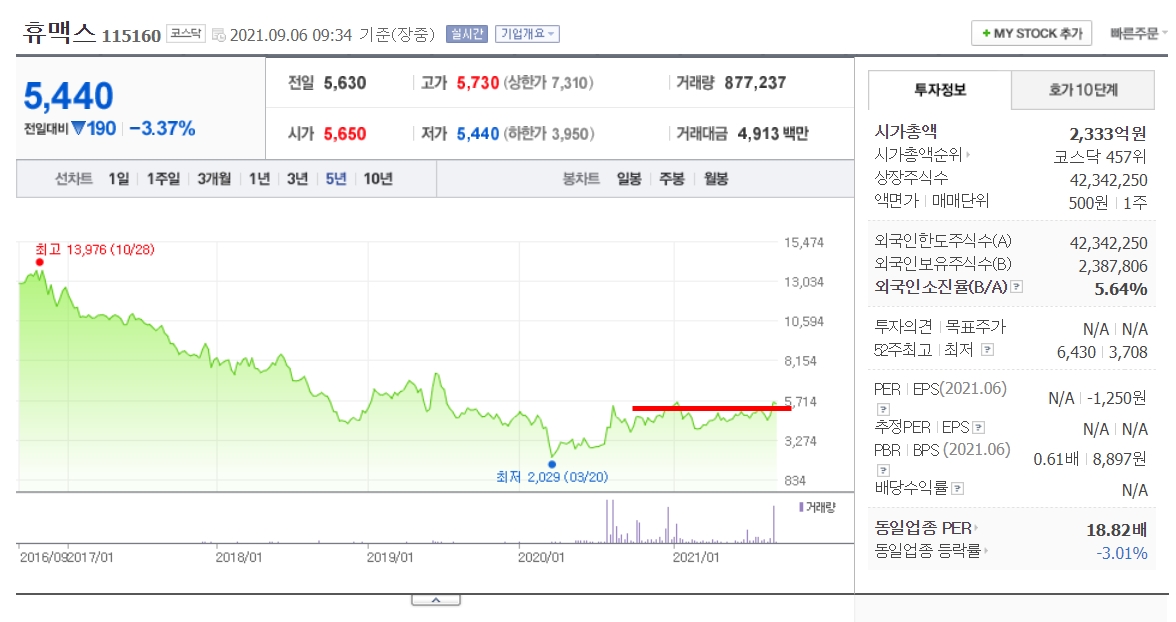Click the 2020/01 date label on chart axis
Viewport: 1176px width, 622px height.
541,557
